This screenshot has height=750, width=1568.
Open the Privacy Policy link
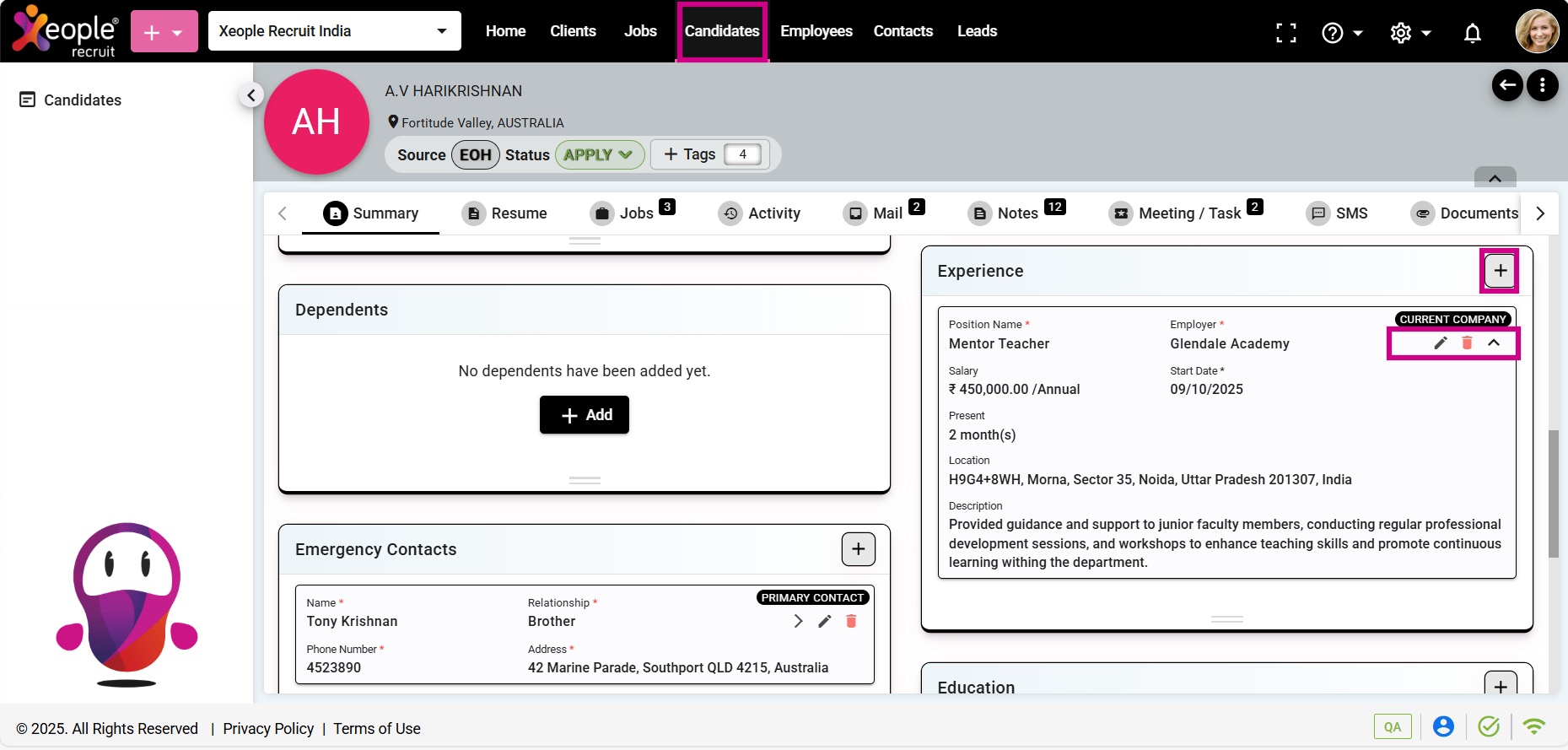(268, 729)
